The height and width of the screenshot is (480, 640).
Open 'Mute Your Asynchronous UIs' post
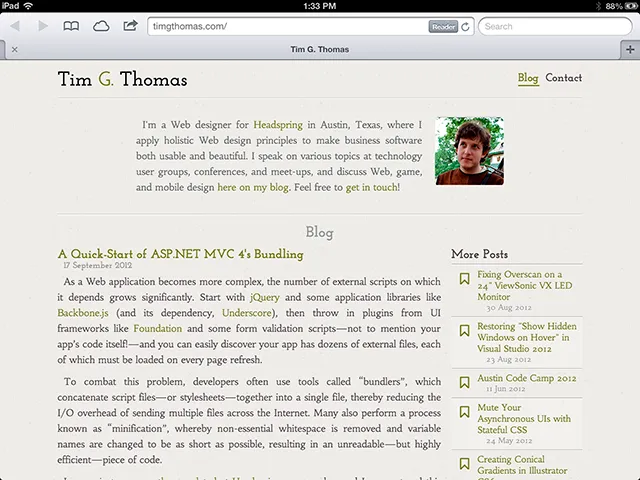click(x=524, y=418)
